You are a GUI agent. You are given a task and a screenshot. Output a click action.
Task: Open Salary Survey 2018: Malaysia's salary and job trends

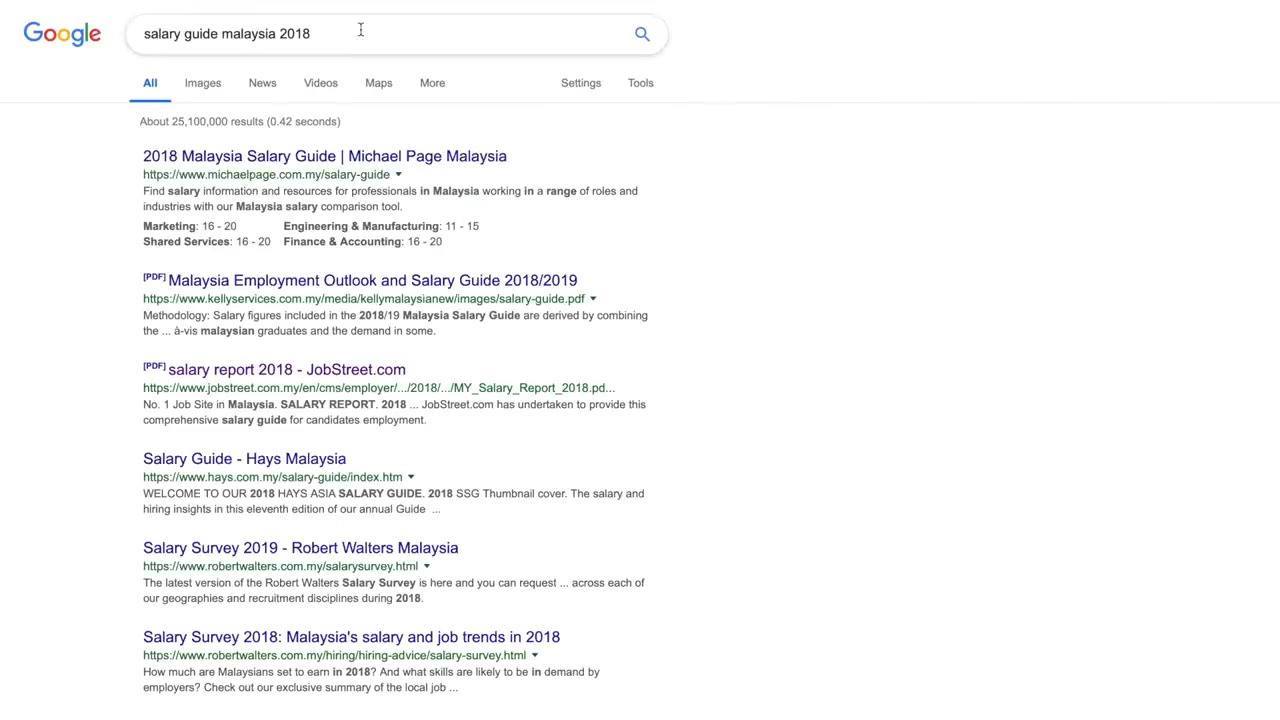coord(352,637)
